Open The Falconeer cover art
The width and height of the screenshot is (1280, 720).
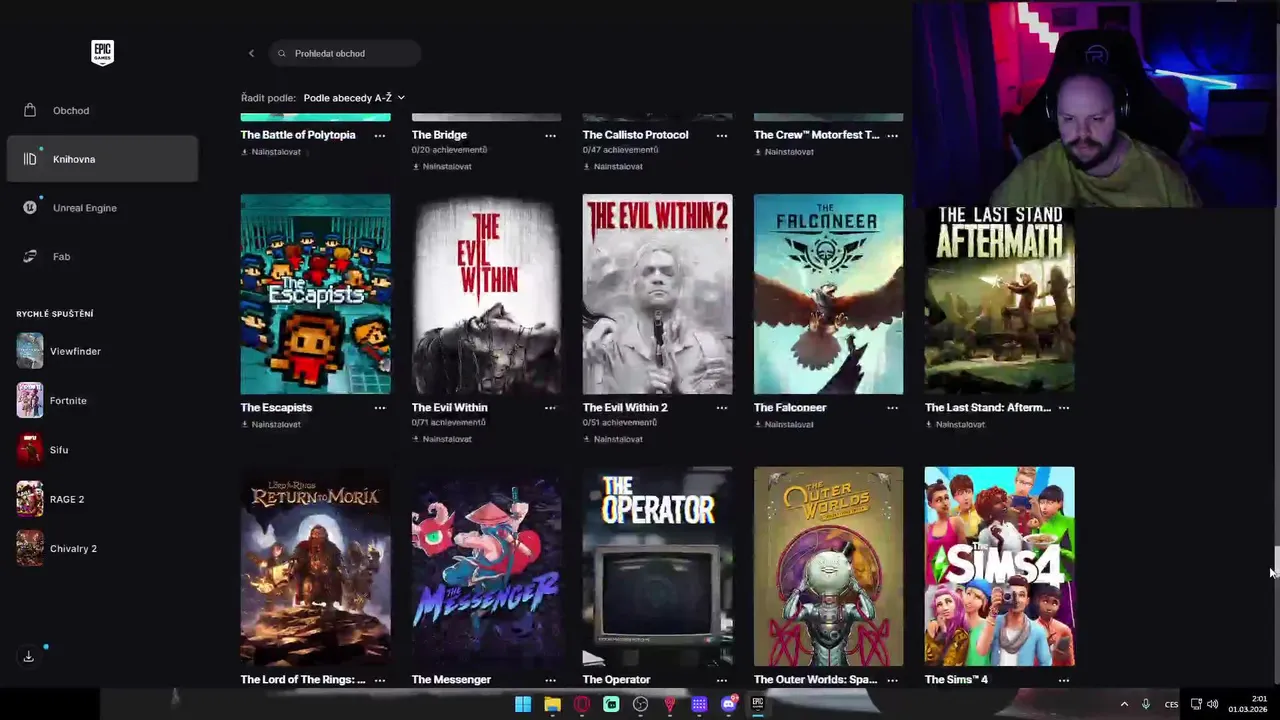coord(829,294)
